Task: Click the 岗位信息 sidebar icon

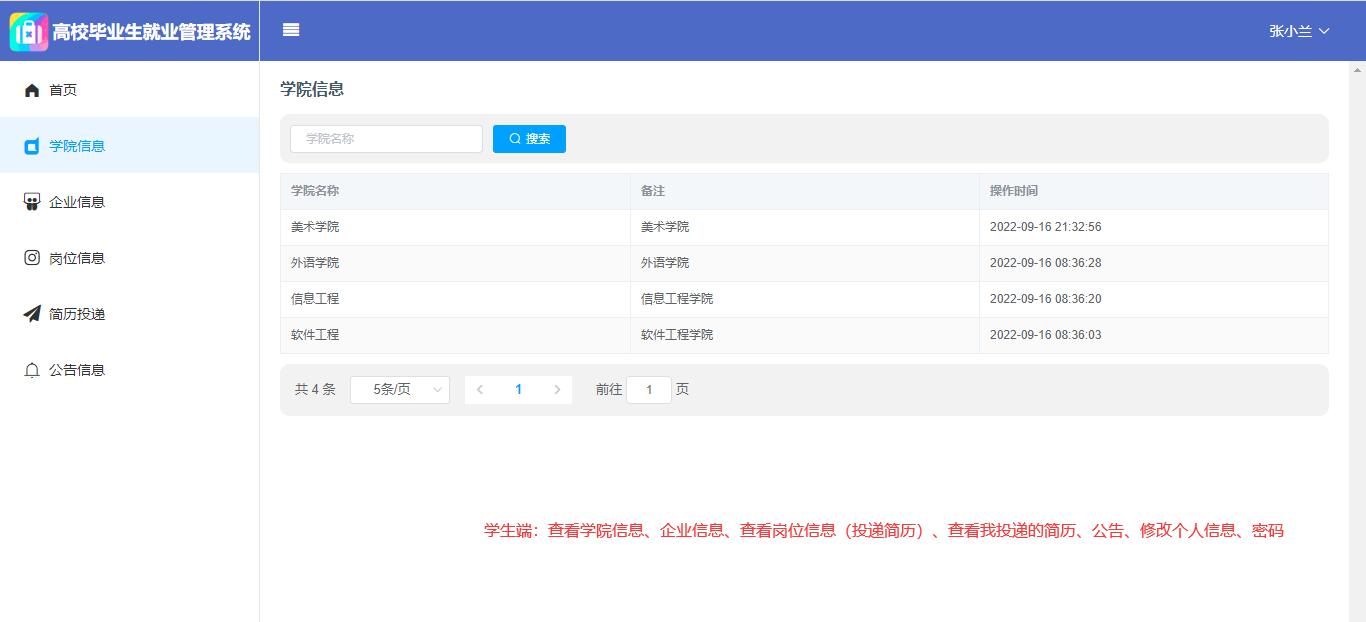Action: click(x=32, y=258)
